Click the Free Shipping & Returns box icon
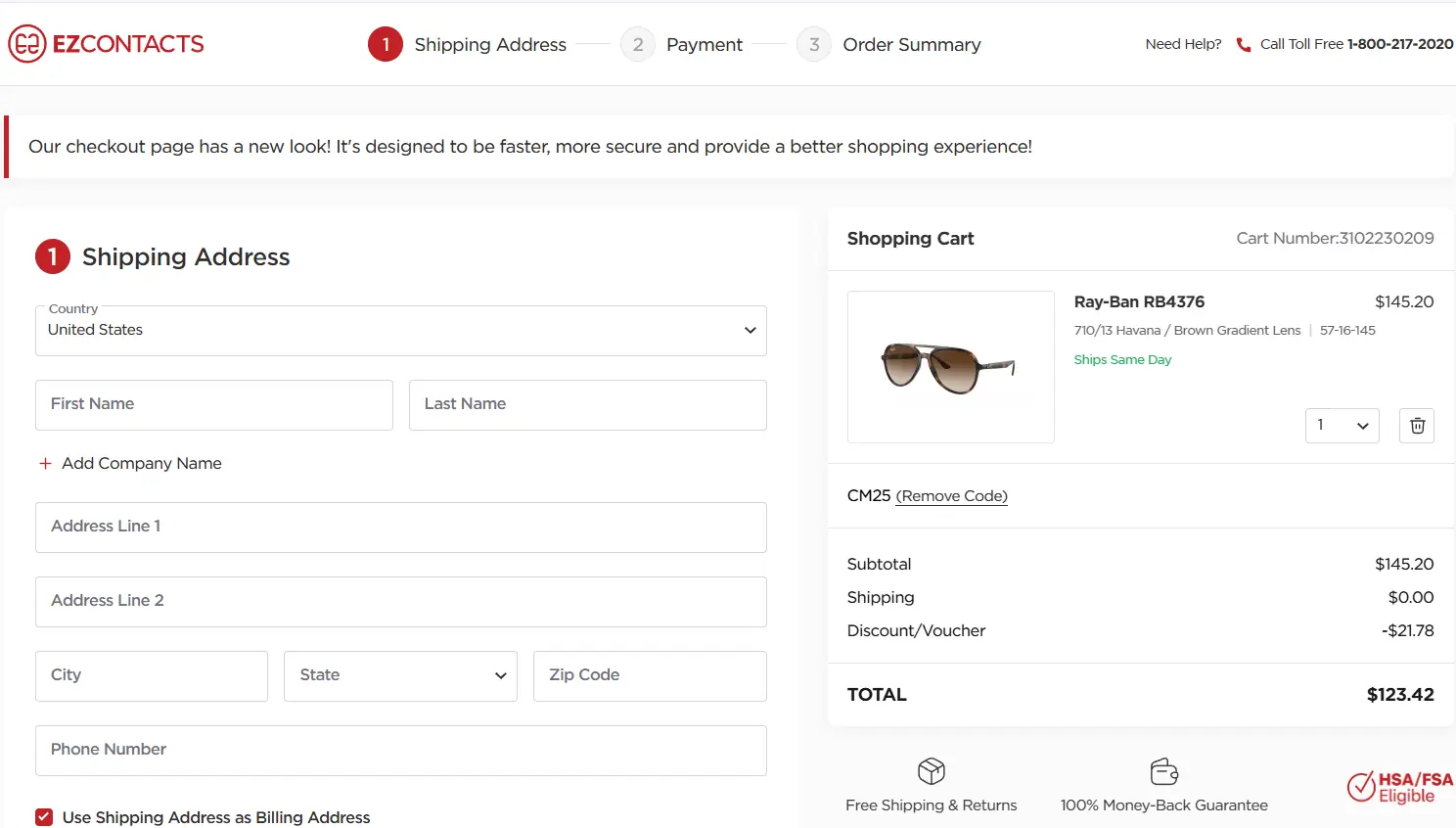1456x828 pixels. click(932, 771)
